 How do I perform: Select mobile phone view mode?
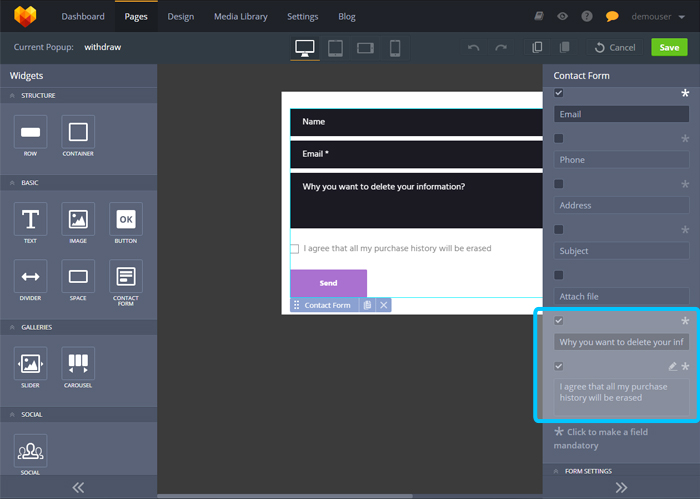pos(395,48)
